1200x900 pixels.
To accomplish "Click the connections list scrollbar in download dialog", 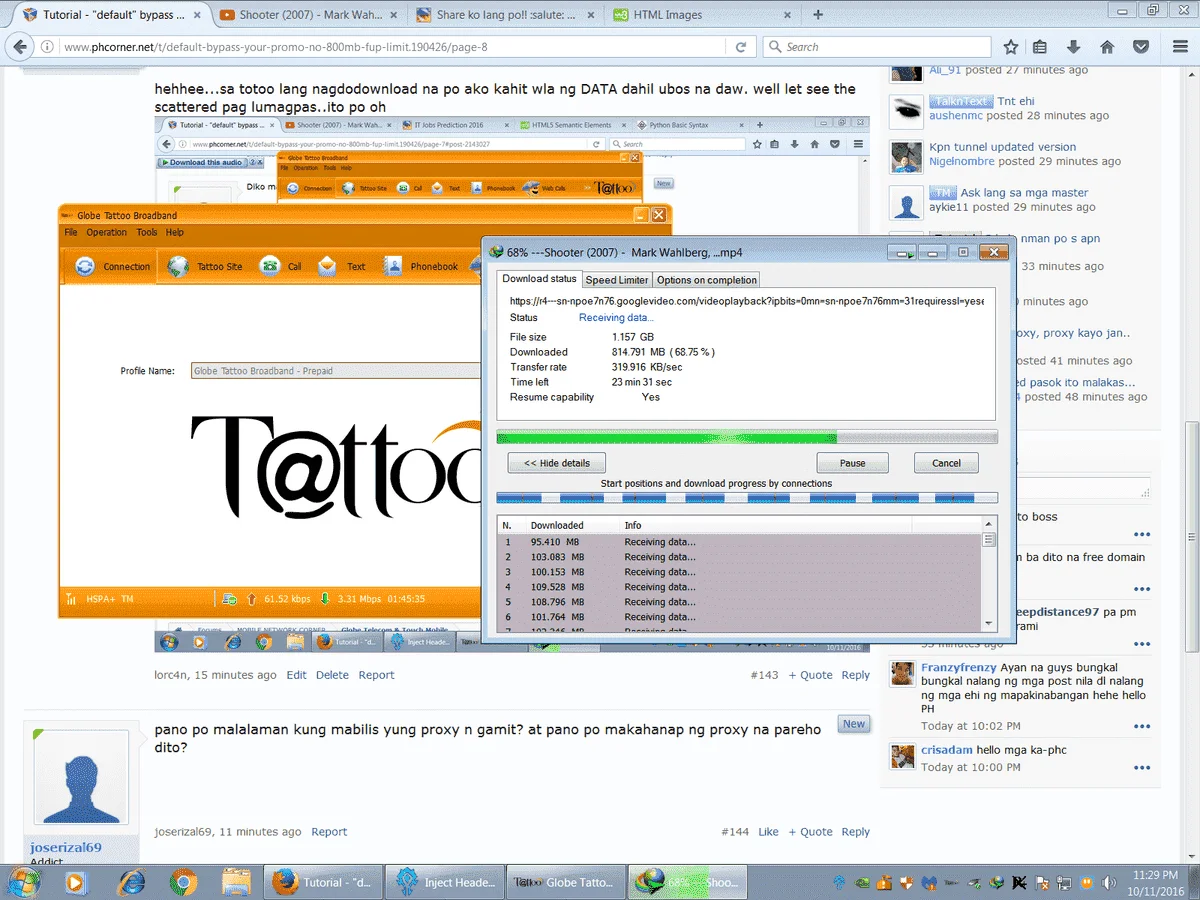I will pos(988,575).
